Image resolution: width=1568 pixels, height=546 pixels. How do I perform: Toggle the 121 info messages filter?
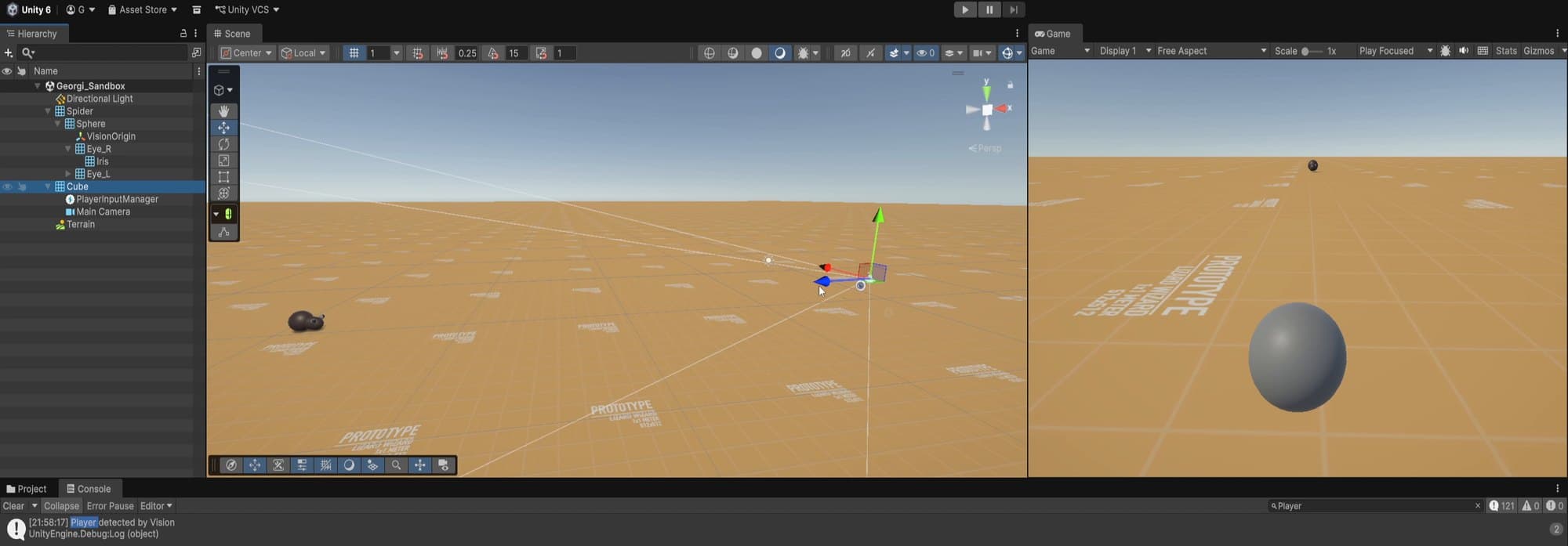point(1501,506)
